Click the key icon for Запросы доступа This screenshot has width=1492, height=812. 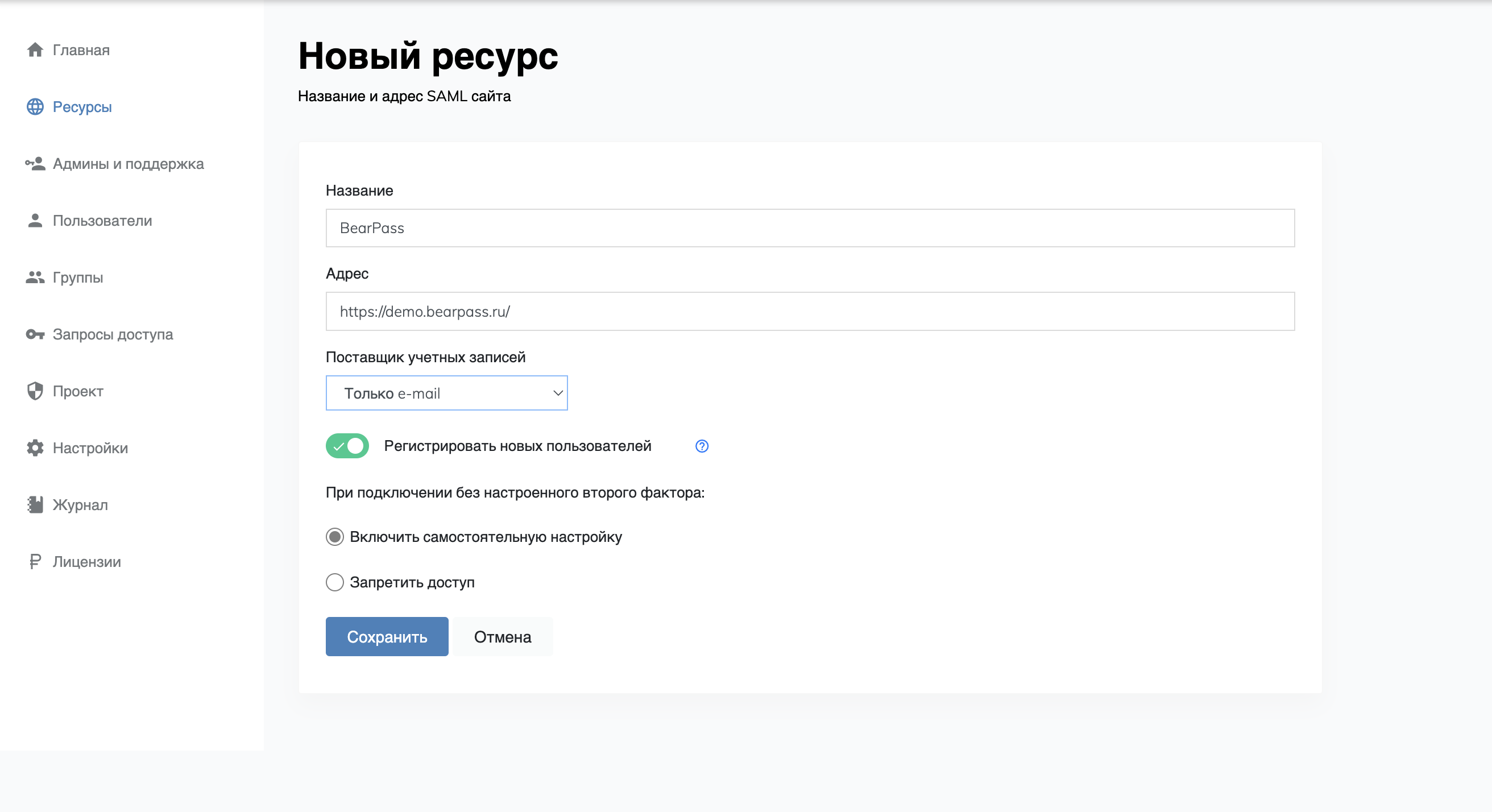click(35, 334)
